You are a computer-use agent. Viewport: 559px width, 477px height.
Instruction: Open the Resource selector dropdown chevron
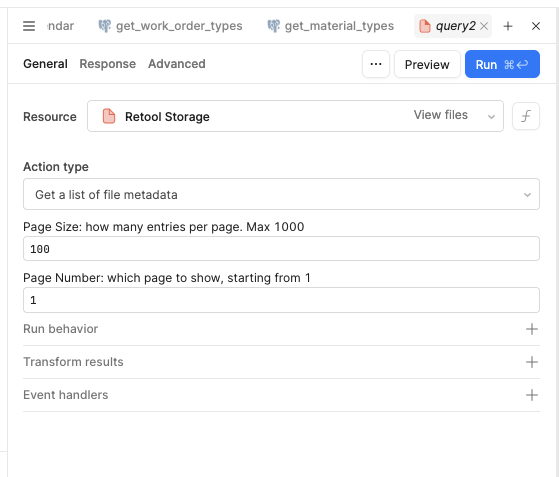[491, 117]
